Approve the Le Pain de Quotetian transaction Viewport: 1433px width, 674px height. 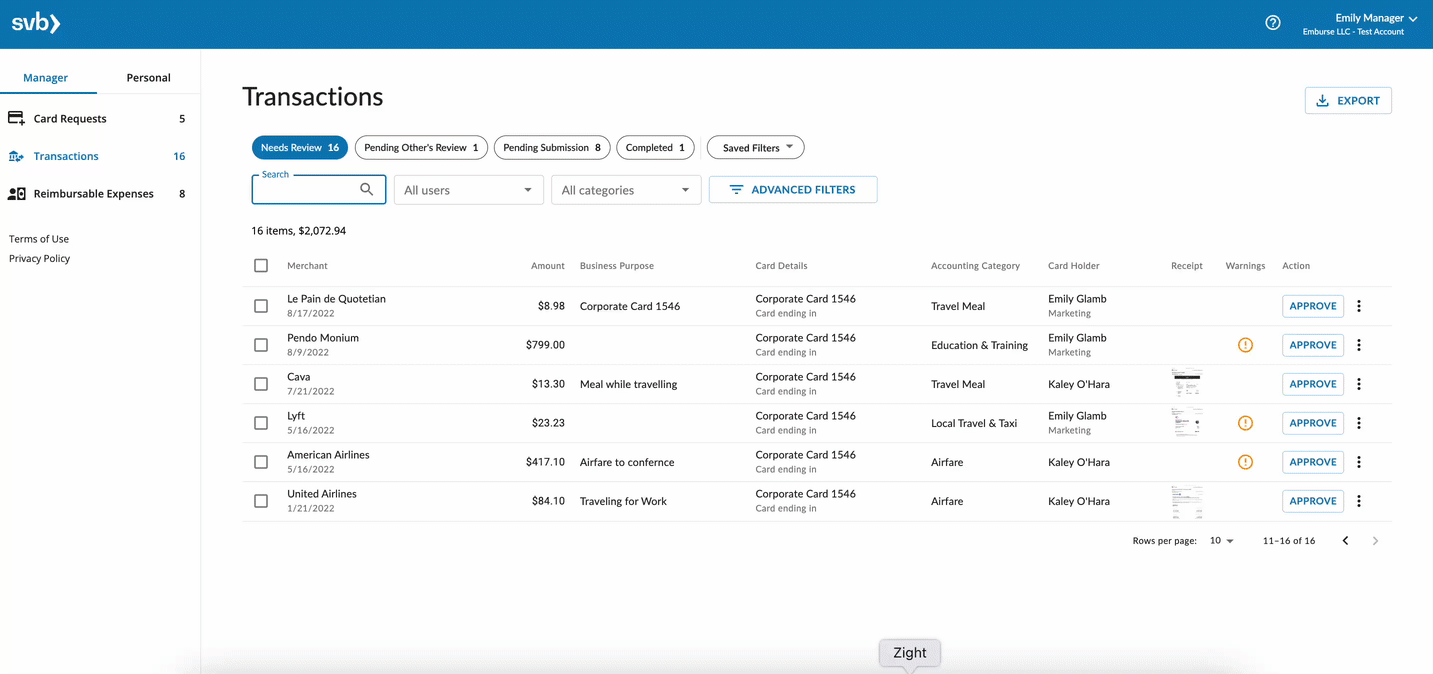[x=1313, y=306]
